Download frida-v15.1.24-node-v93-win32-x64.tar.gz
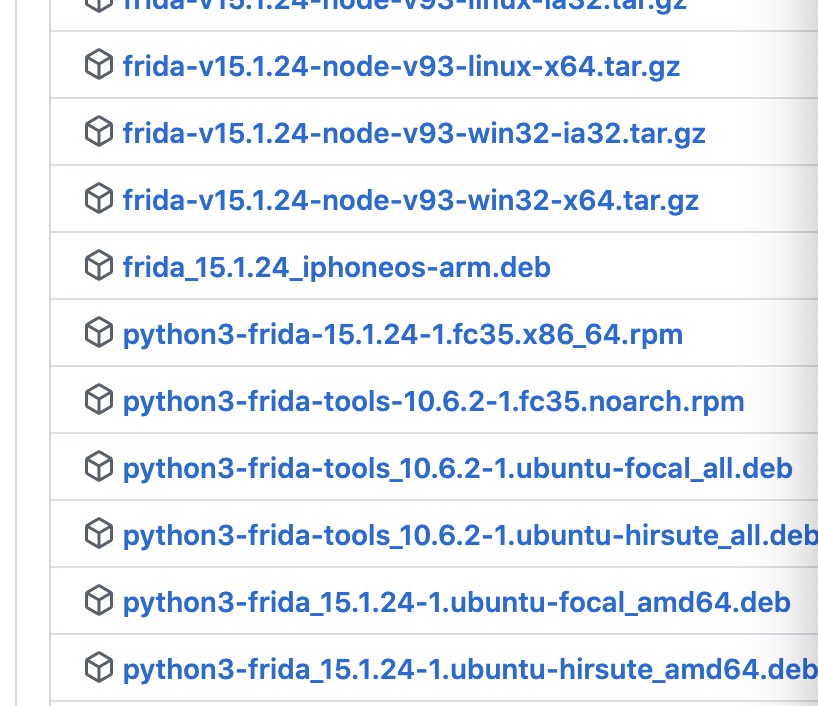The image size is (818, 706). [x=410, y=201]
